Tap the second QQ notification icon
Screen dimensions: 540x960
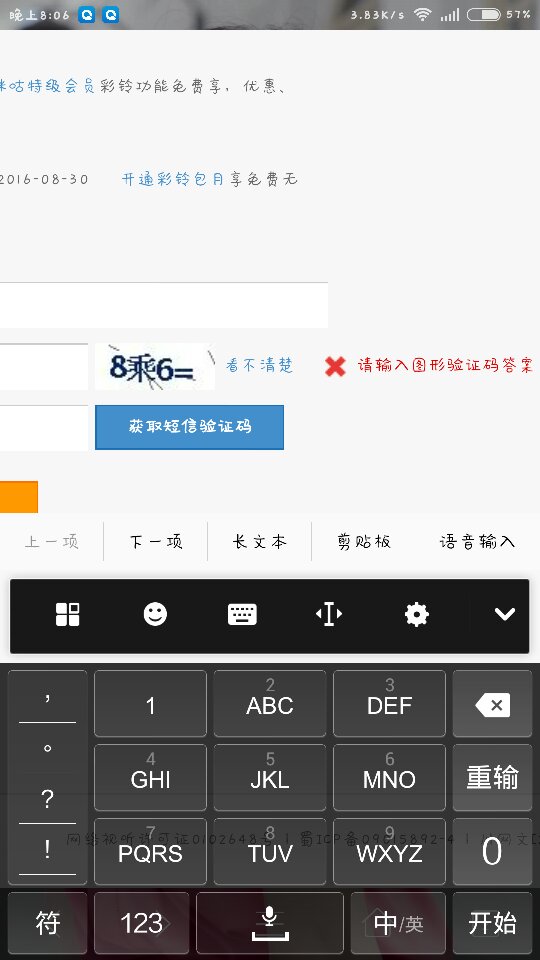point(111,15)
